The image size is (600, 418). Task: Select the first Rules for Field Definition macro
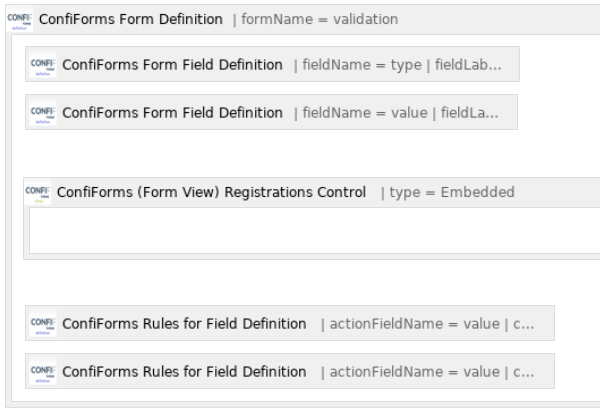point(290,323)
